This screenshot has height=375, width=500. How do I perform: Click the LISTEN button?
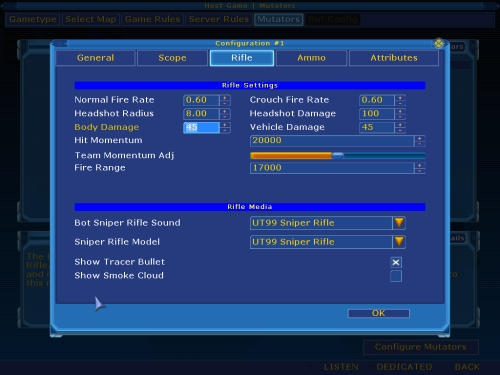coord(341,367)
